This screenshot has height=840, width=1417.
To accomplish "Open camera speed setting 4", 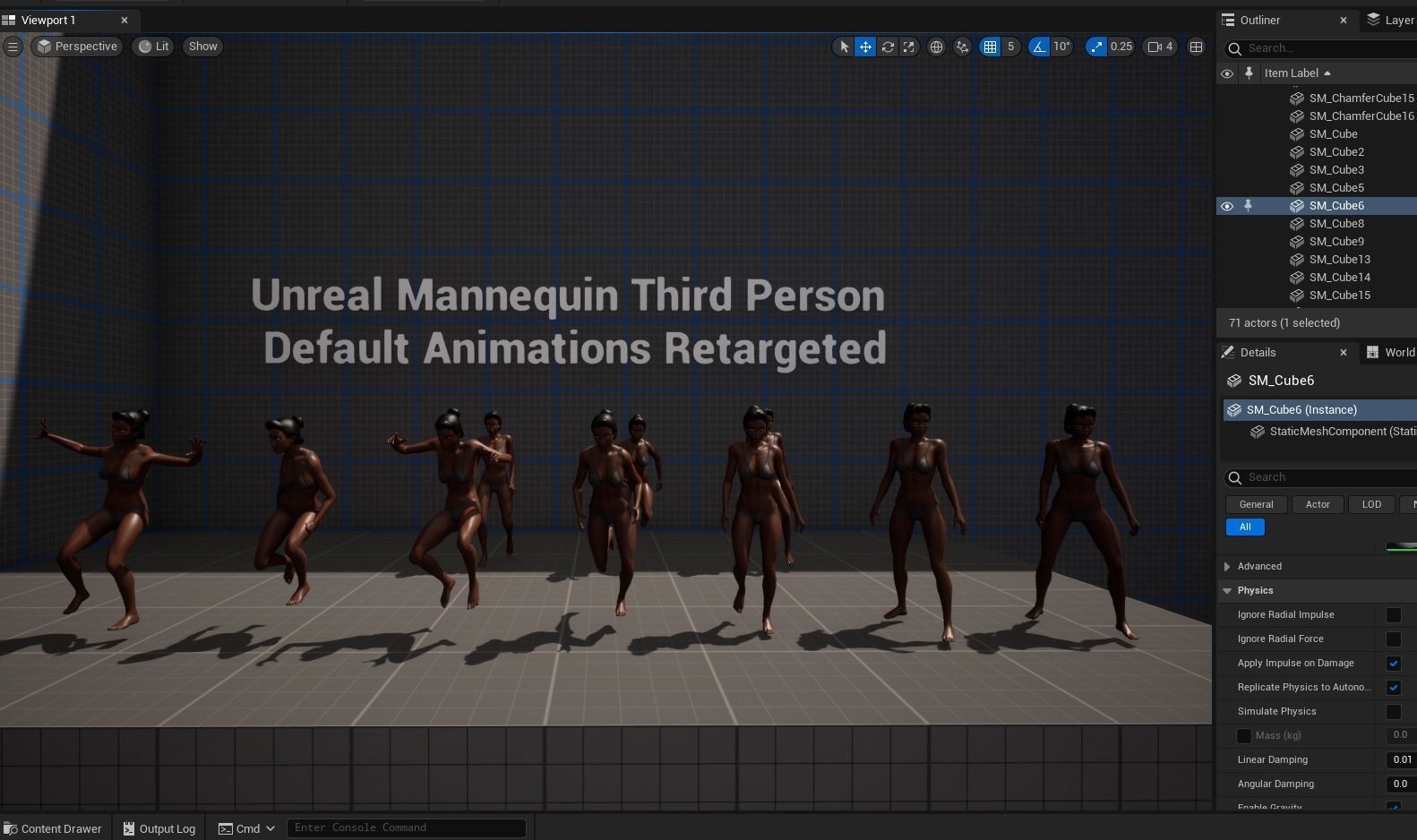I will click(x=1160, y=47).
